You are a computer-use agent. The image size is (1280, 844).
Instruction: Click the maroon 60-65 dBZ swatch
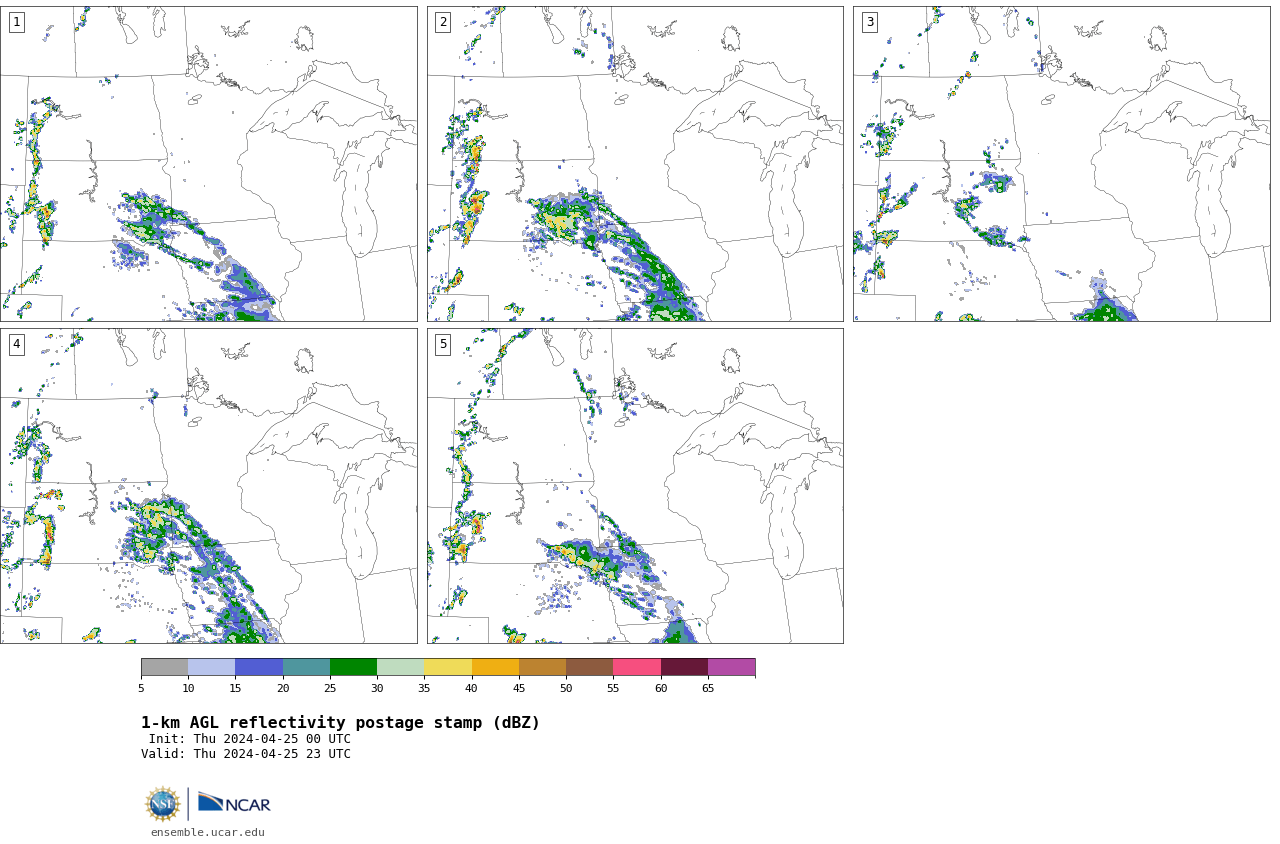click(x=684, y=667)
